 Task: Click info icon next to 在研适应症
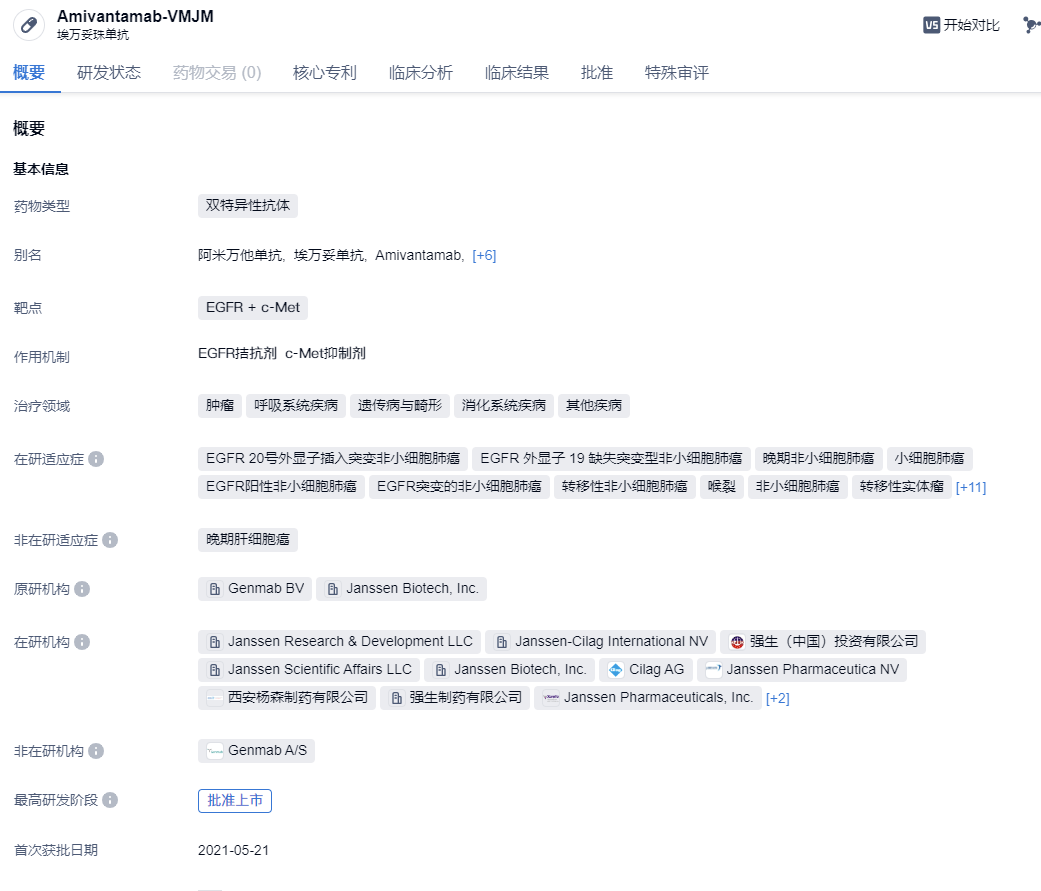[96, 459]
